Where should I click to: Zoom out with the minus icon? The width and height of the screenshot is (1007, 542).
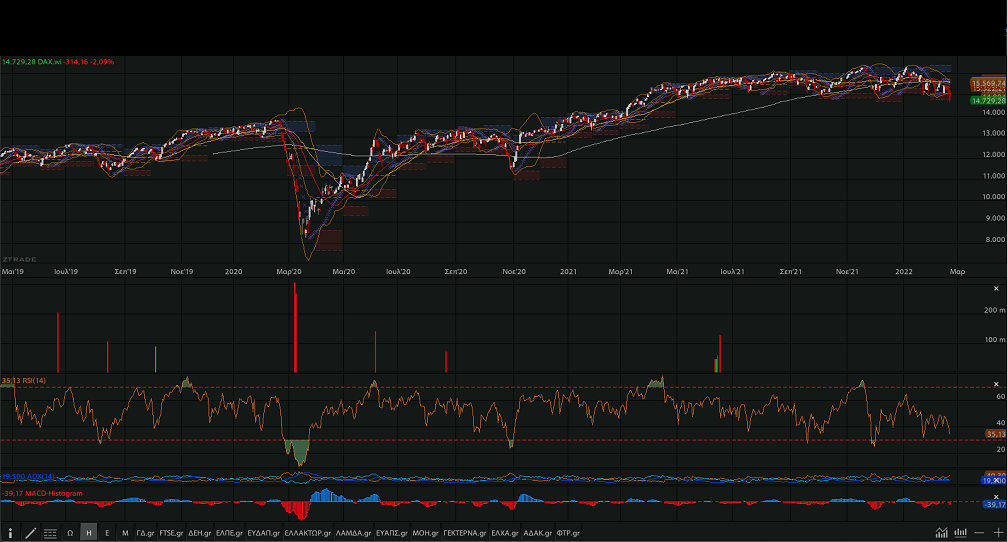[979, 532]
